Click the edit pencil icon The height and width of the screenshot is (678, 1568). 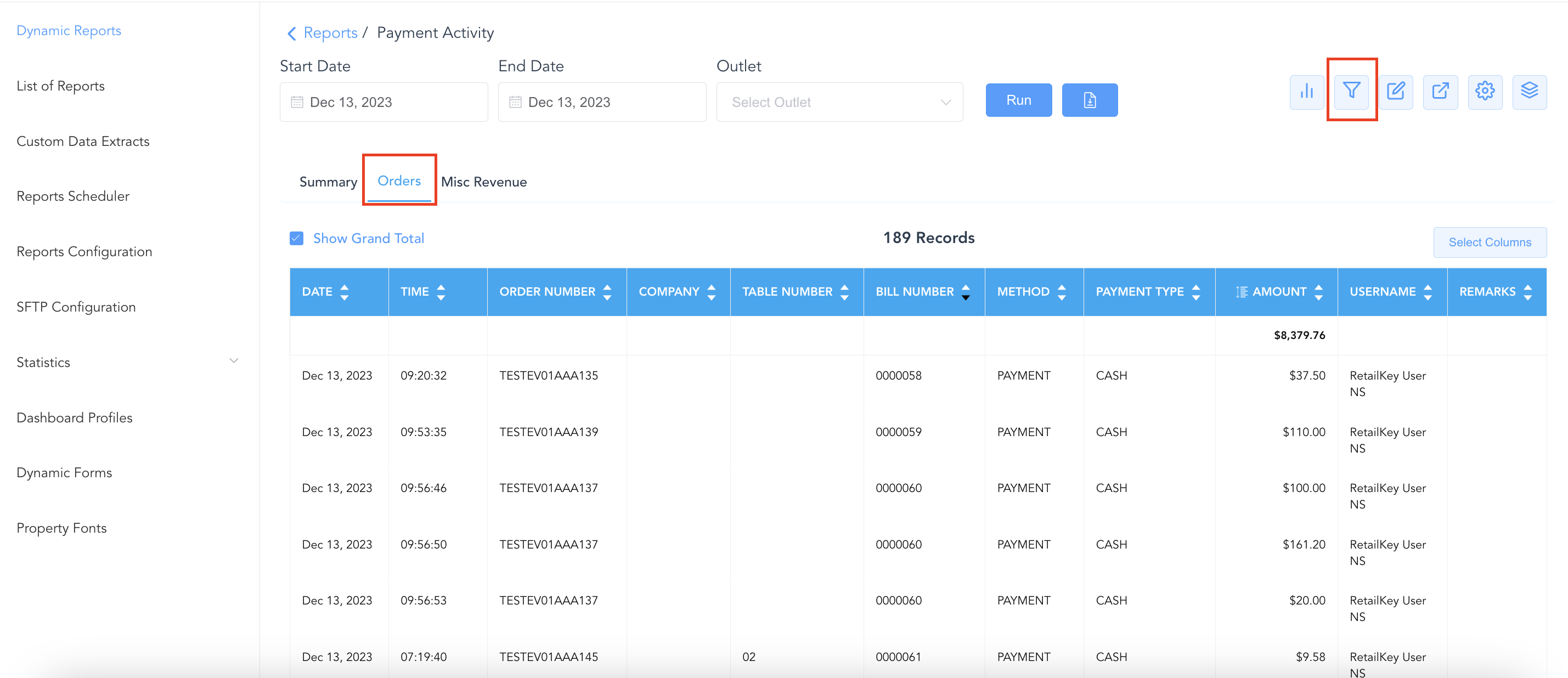1395,92
